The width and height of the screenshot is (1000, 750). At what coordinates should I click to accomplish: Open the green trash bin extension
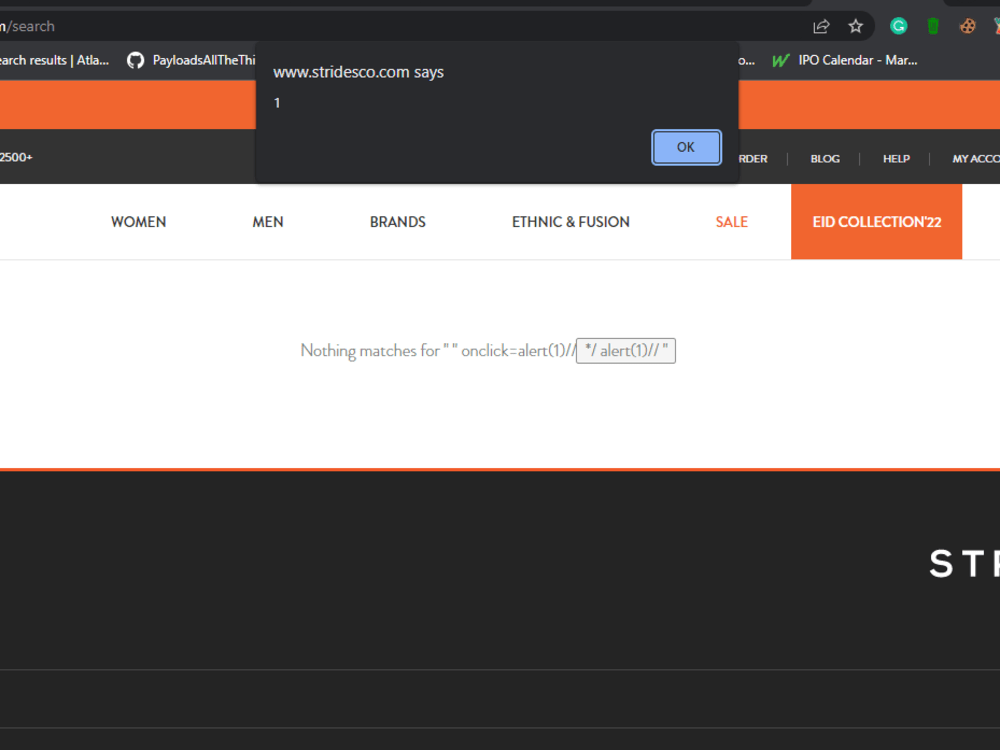933,26
